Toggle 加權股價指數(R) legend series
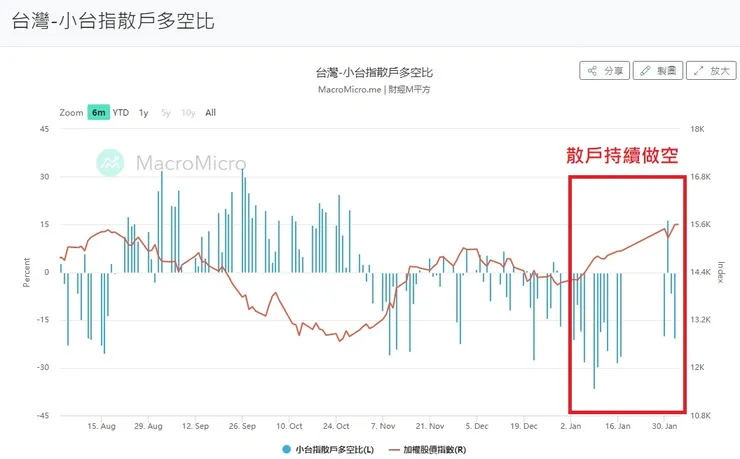 [428, 450]
